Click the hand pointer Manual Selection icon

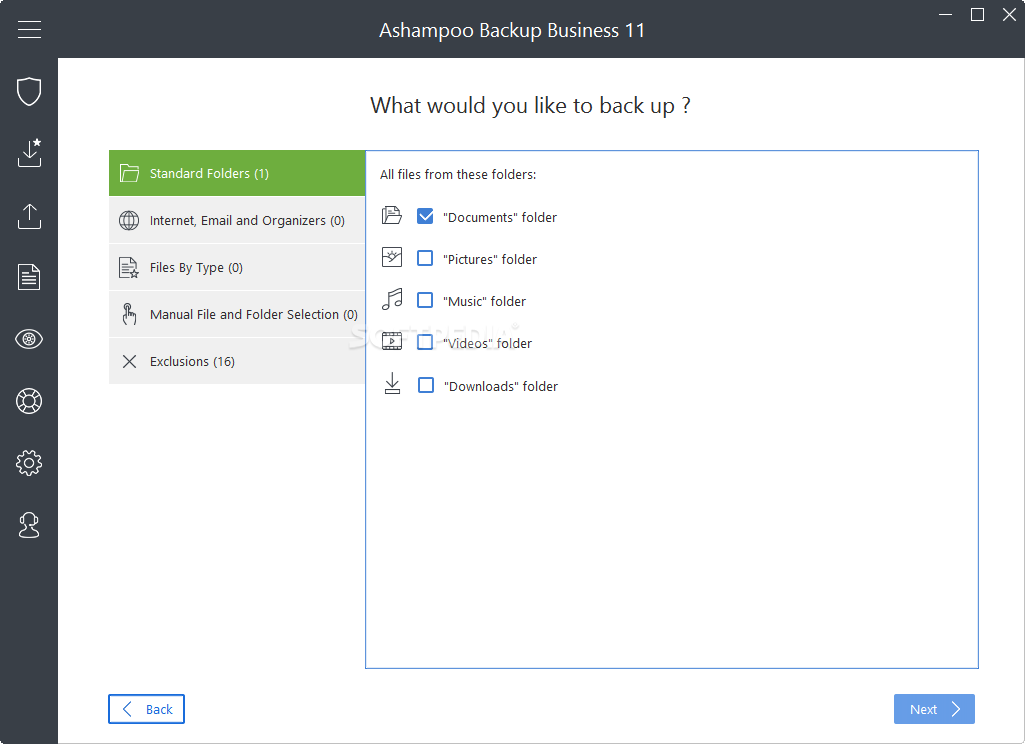click(x=129, y=314)
